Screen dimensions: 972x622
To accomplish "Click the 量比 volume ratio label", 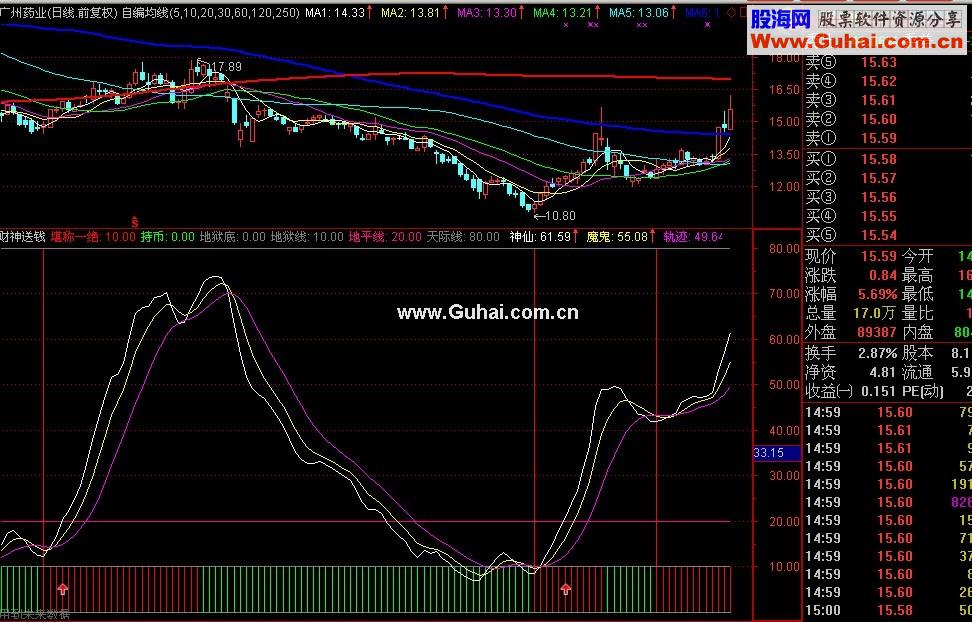I will 917,313.
